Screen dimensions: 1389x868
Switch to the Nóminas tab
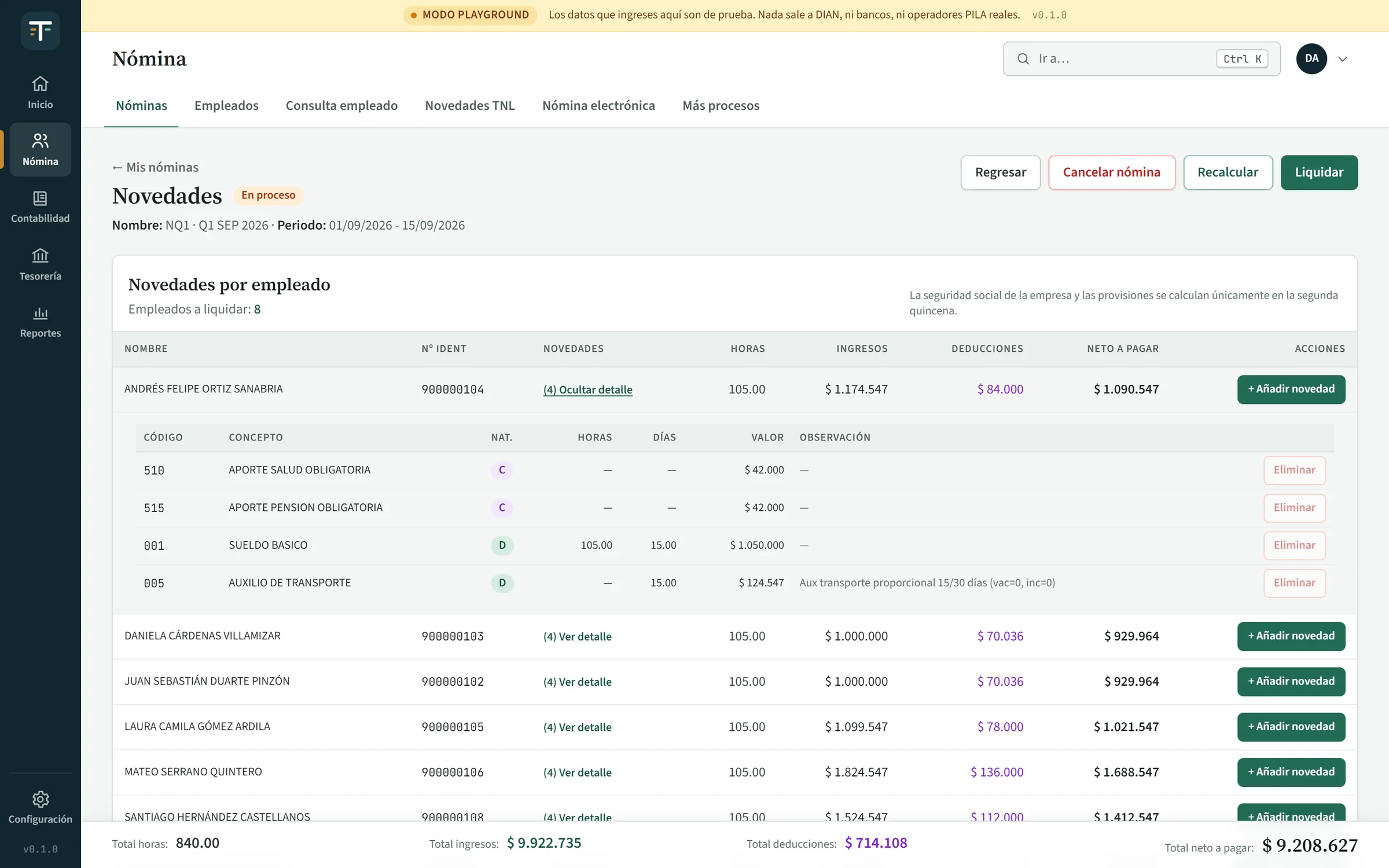click(141, 105)
